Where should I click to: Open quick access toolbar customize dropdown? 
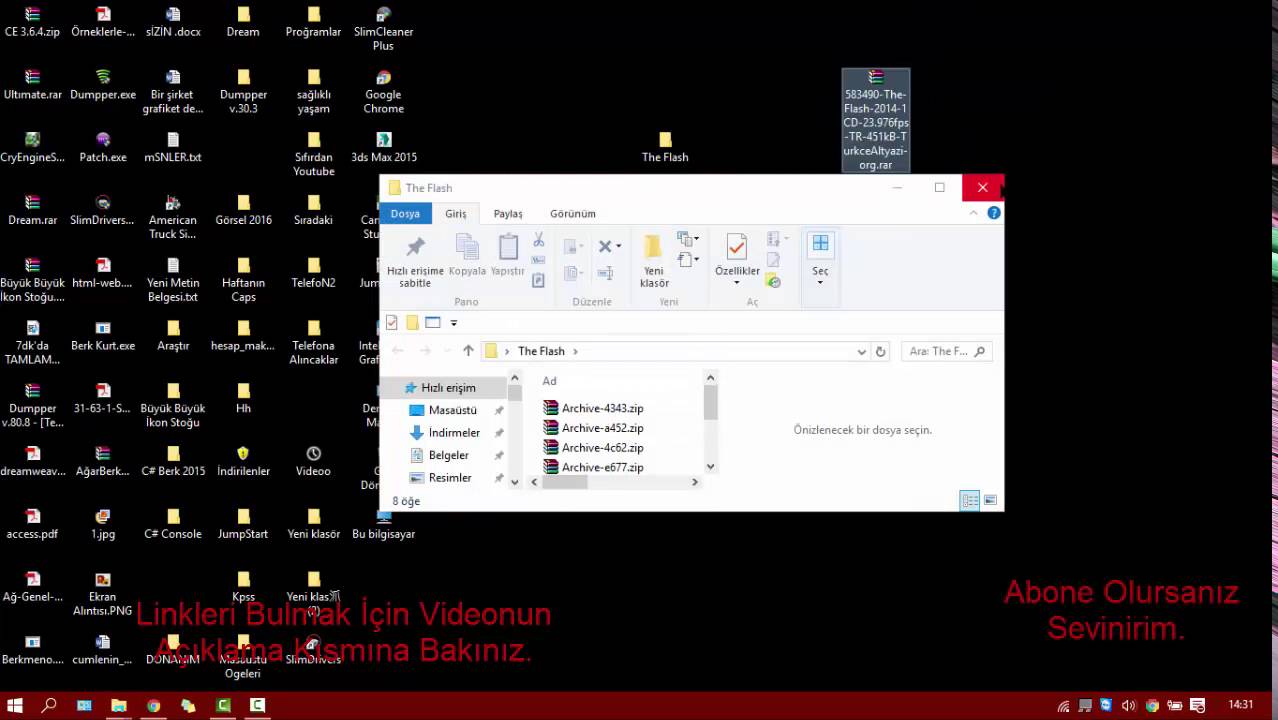coord(453,322)
